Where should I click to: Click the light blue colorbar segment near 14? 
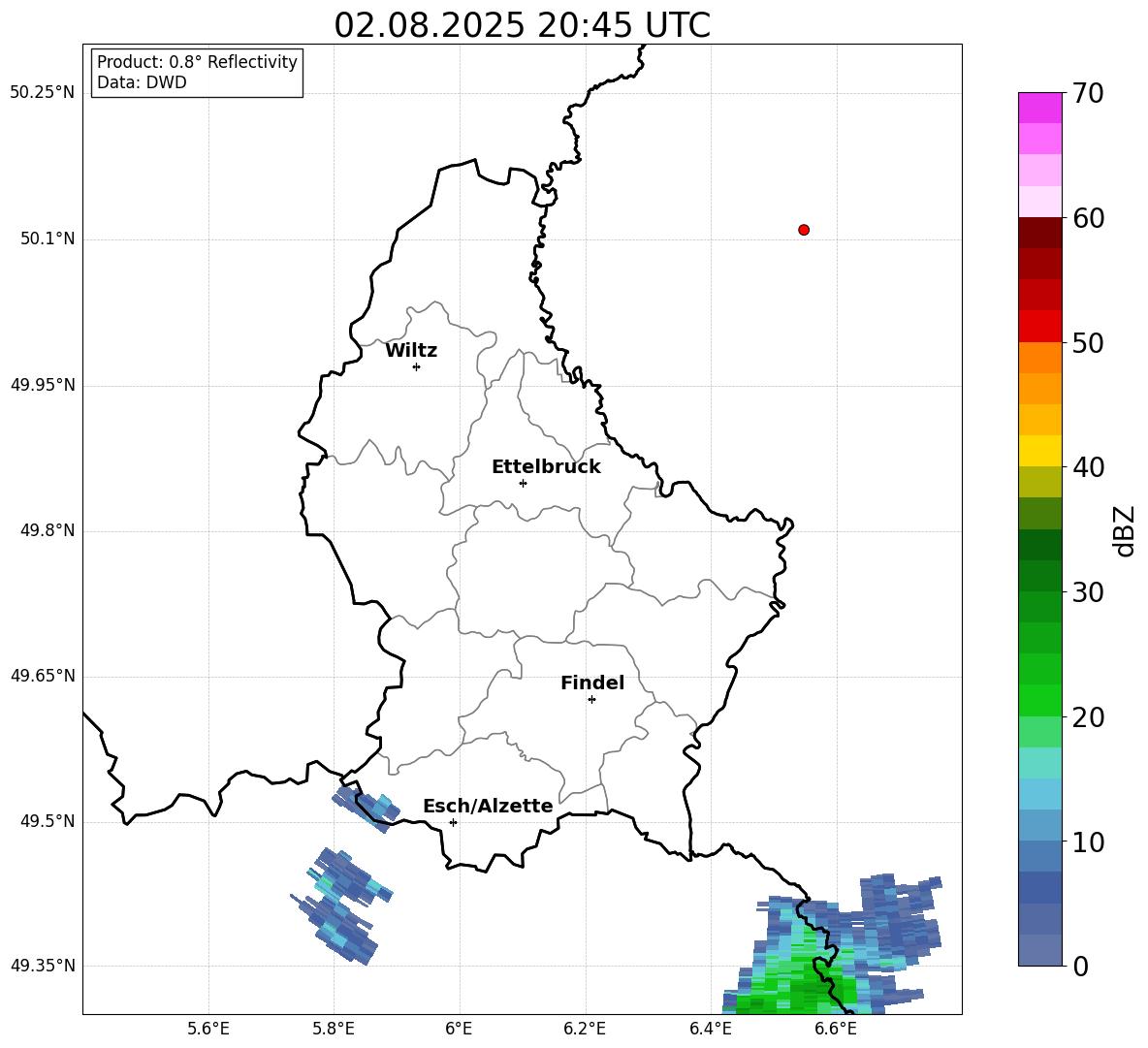[x=1039, y=793]
